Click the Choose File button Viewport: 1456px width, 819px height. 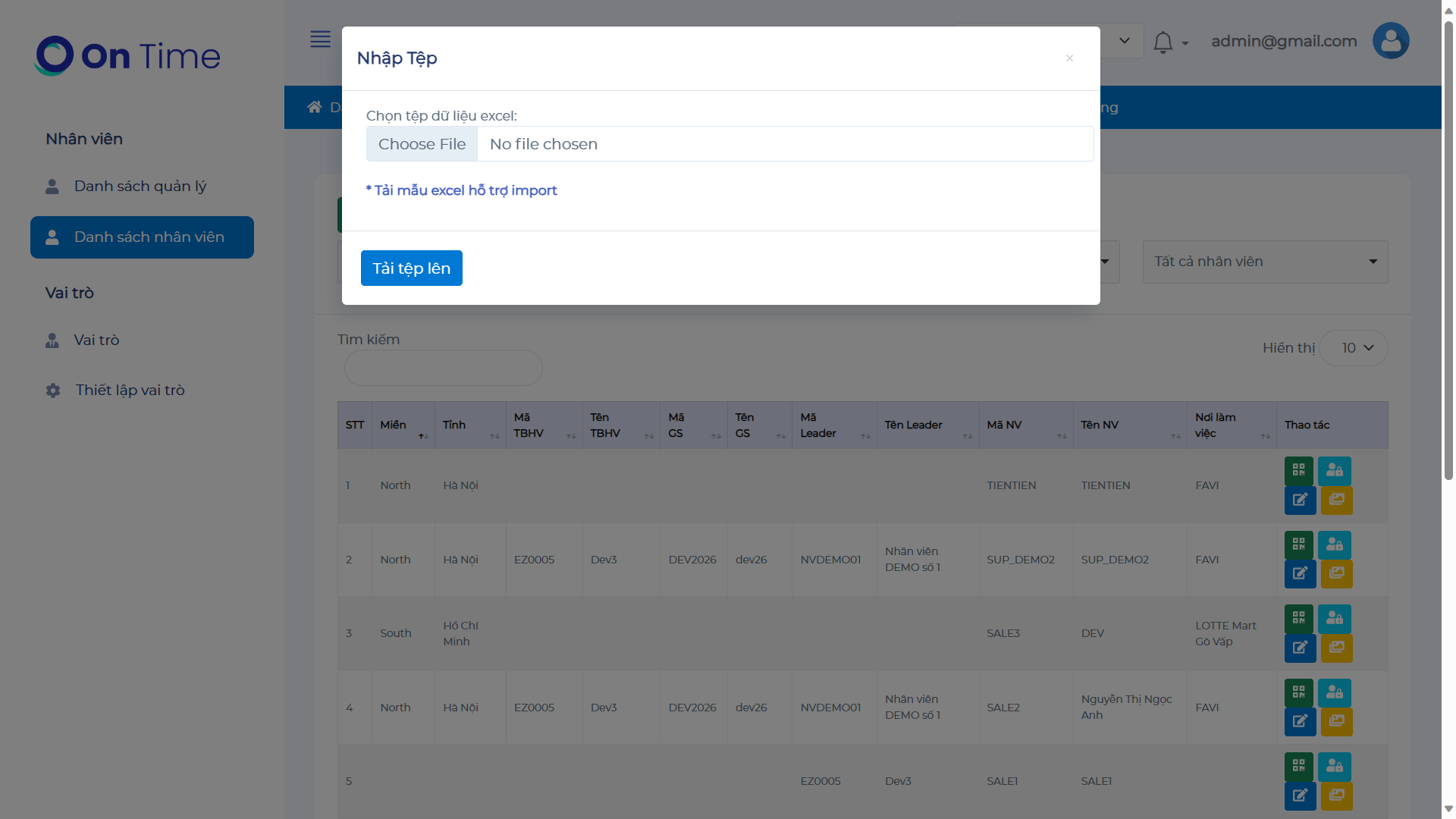tap(422, 144)
